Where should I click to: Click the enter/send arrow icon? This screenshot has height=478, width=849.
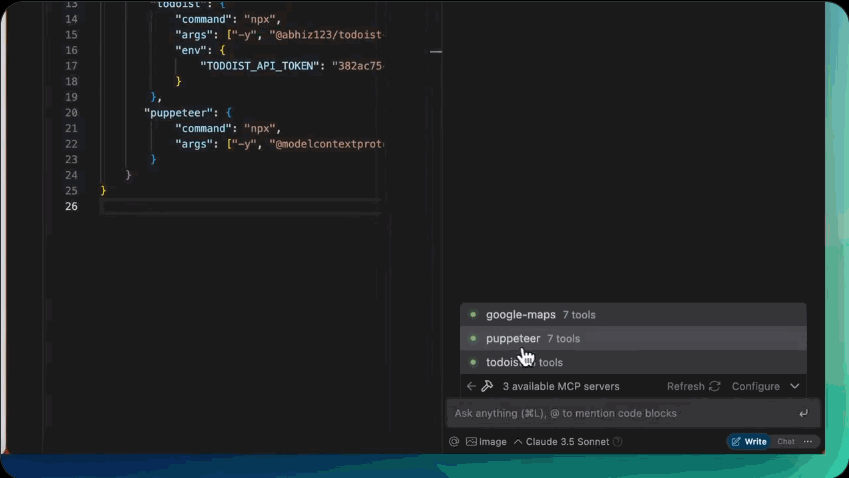tap(803, 413)
